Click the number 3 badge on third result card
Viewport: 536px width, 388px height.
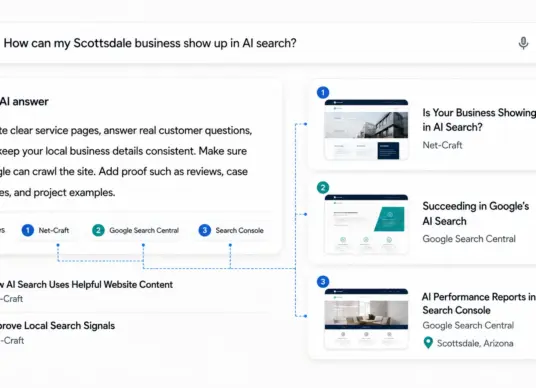(x=323, y=282)
